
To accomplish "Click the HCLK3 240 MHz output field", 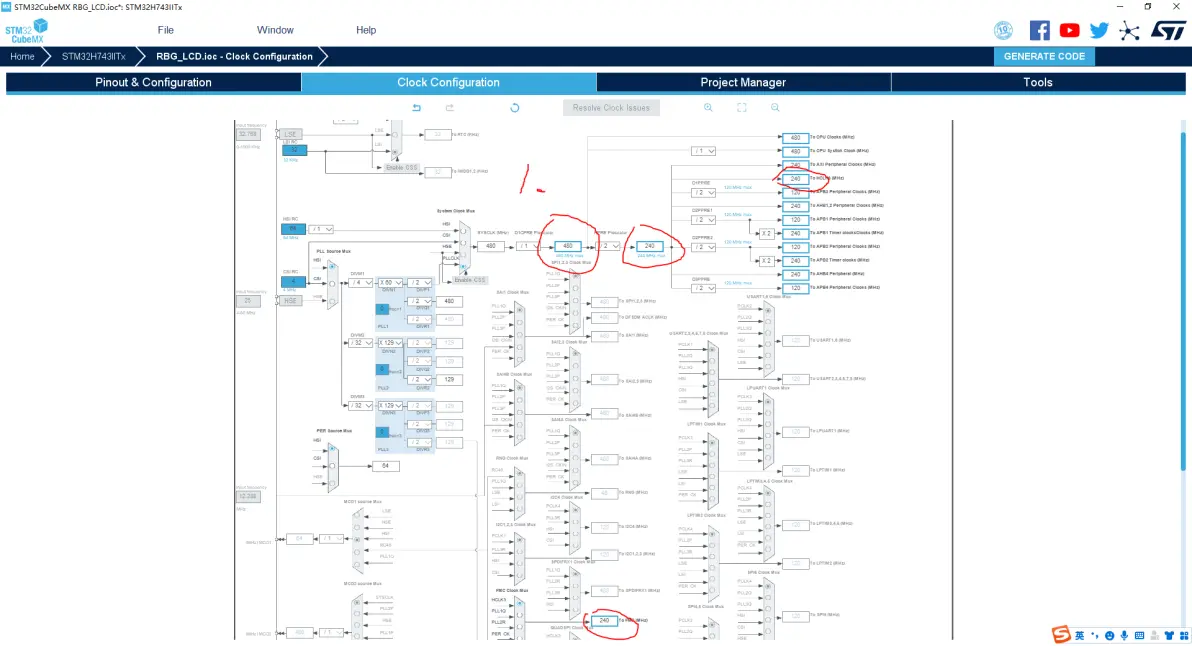I will pyautogui.click(x=795, y=179).
